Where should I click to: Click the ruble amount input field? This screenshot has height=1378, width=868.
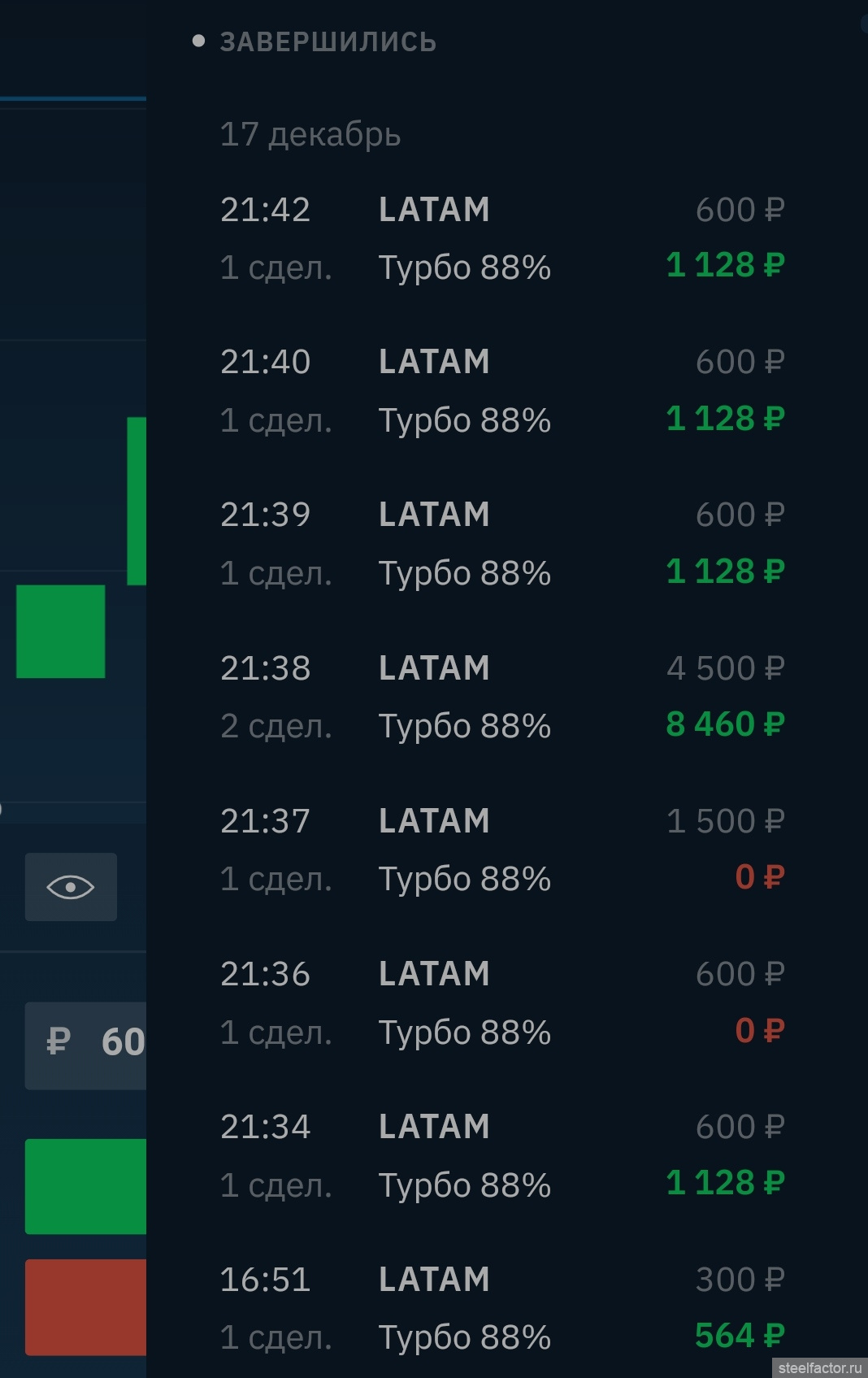click(86, 1045)
